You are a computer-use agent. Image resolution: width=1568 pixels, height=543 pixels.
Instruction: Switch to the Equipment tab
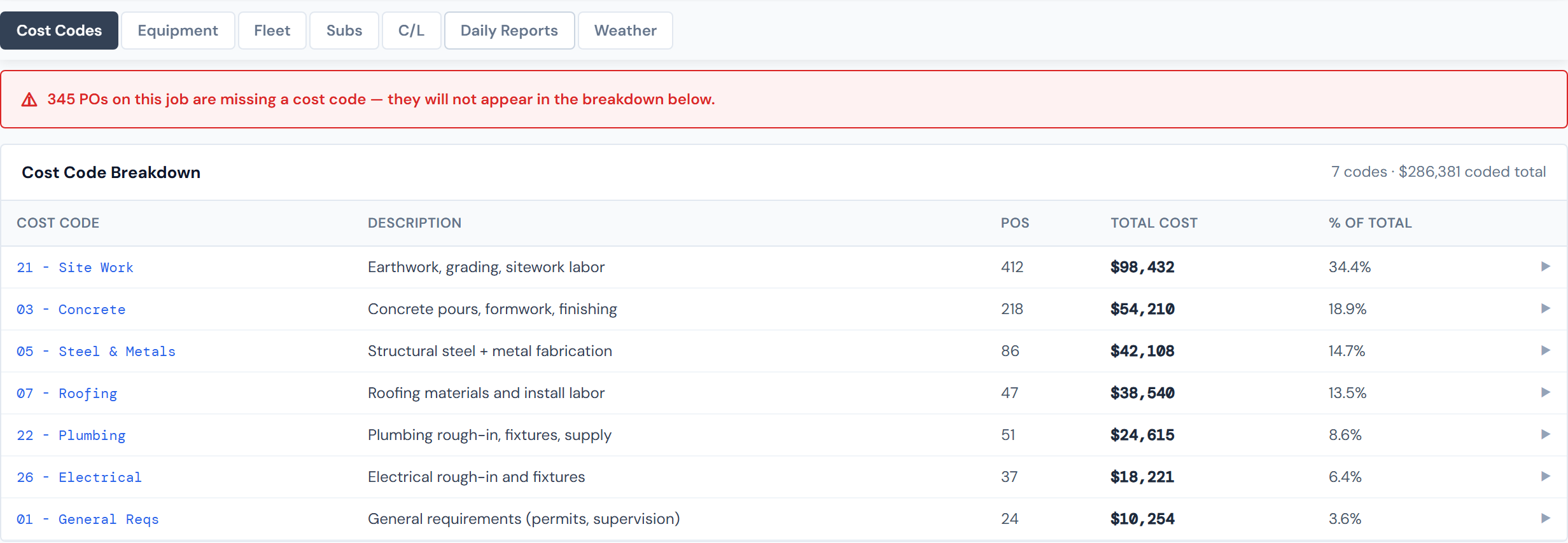click(x=178, y=31)
